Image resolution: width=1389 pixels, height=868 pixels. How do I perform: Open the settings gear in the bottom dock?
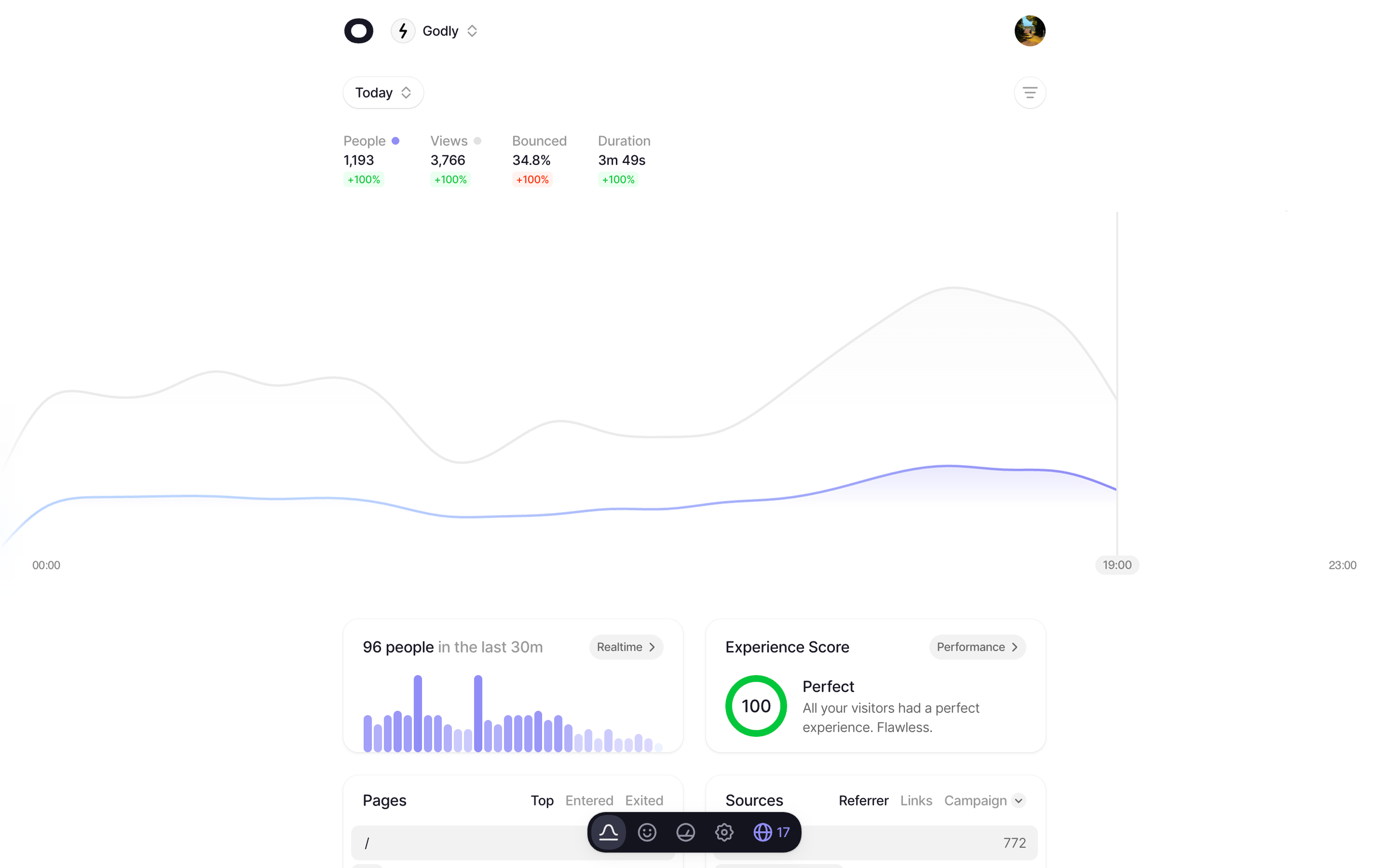coord(724,832)
